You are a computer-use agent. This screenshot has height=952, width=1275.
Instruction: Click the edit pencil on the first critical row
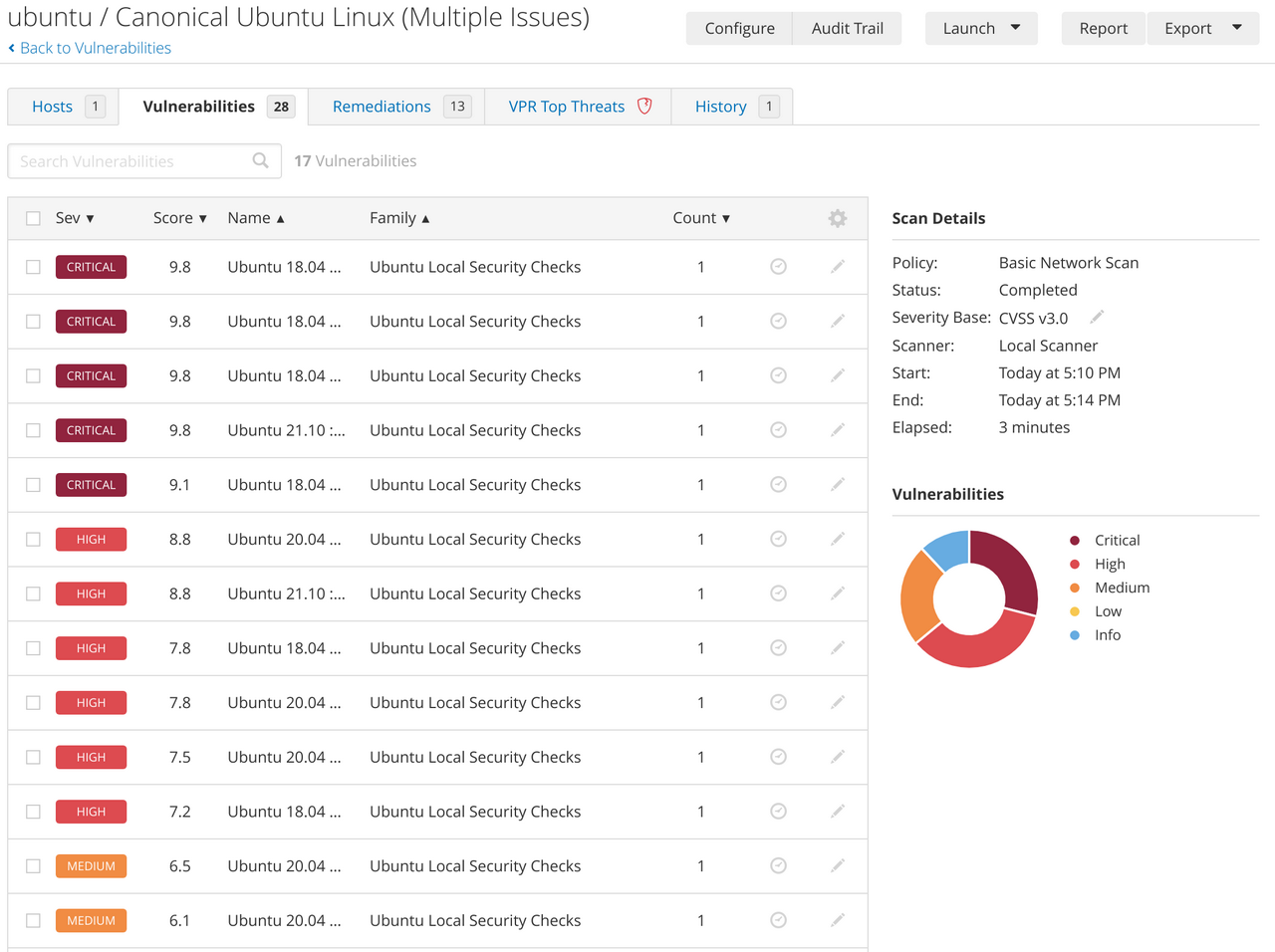coord(837,267)
